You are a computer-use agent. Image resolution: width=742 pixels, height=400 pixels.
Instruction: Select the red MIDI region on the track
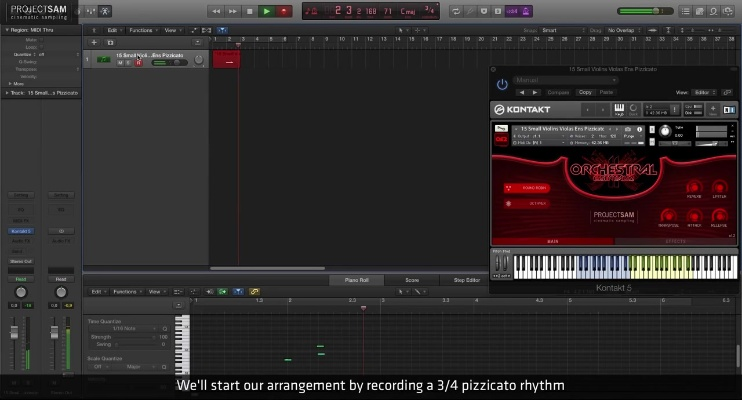(227, 60)
